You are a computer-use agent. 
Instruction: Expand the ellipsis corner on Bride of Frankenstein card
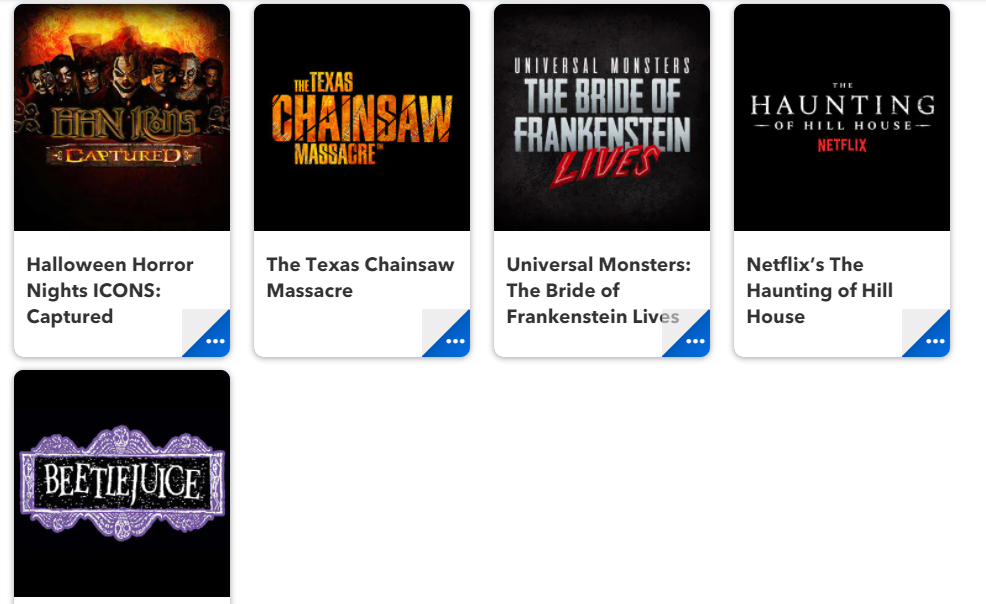pos(694,340)
